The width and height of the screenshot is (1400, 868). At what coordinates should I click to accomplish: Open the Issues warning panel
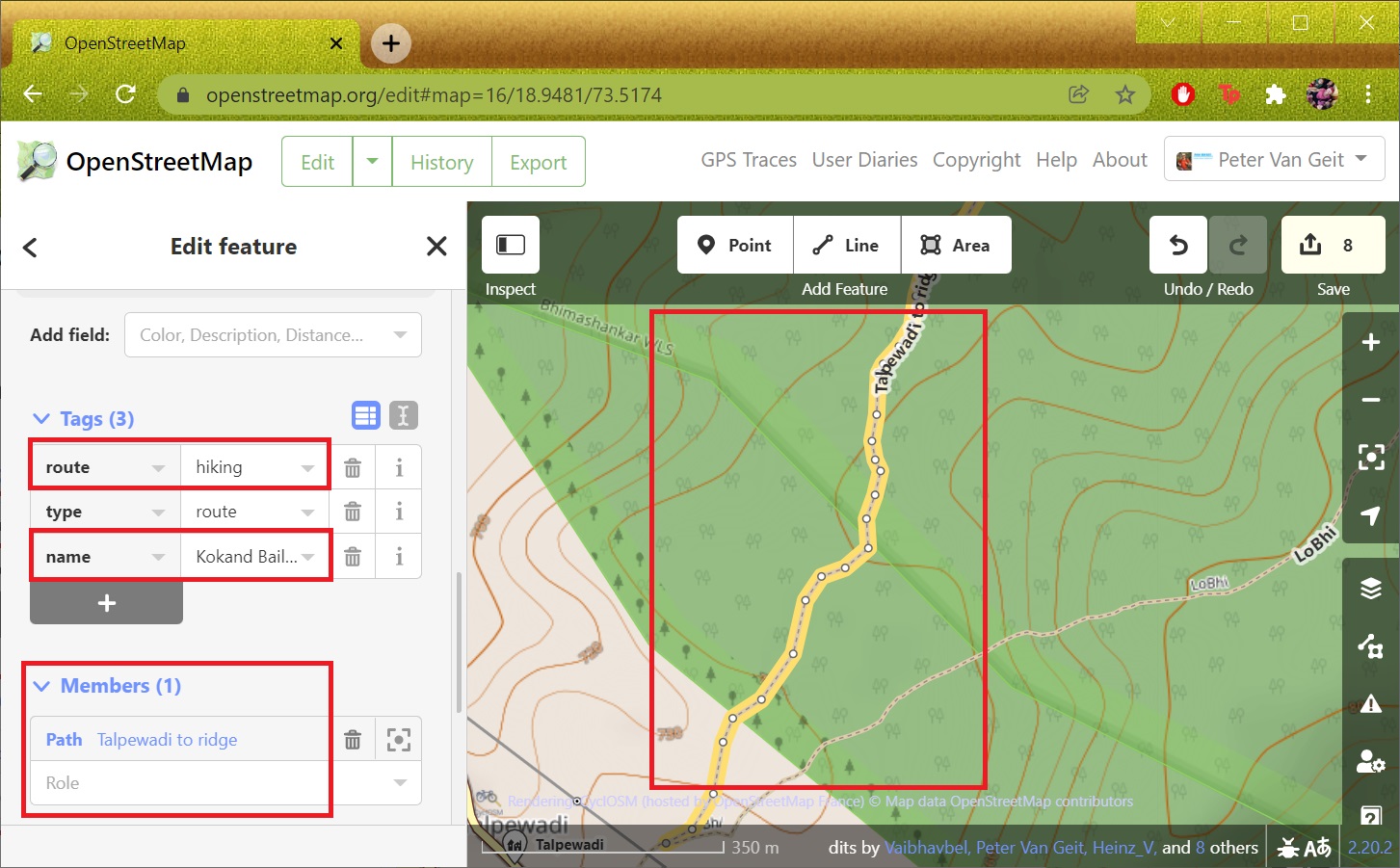1371,703
